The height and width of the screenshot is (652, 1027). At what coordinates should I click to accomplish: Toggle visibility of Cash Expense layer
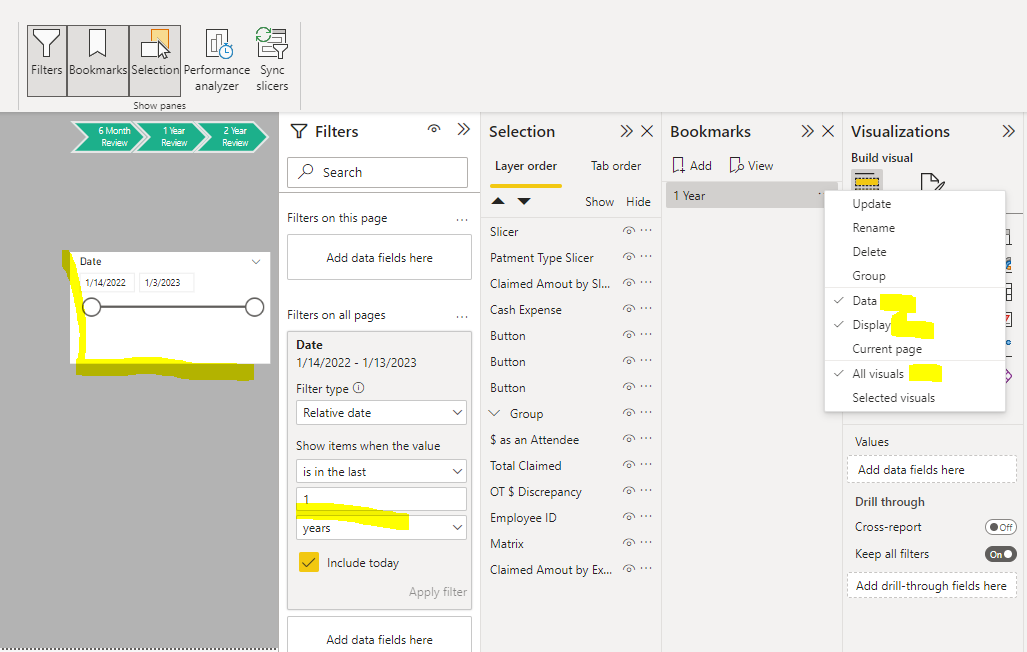pos(629,309)
